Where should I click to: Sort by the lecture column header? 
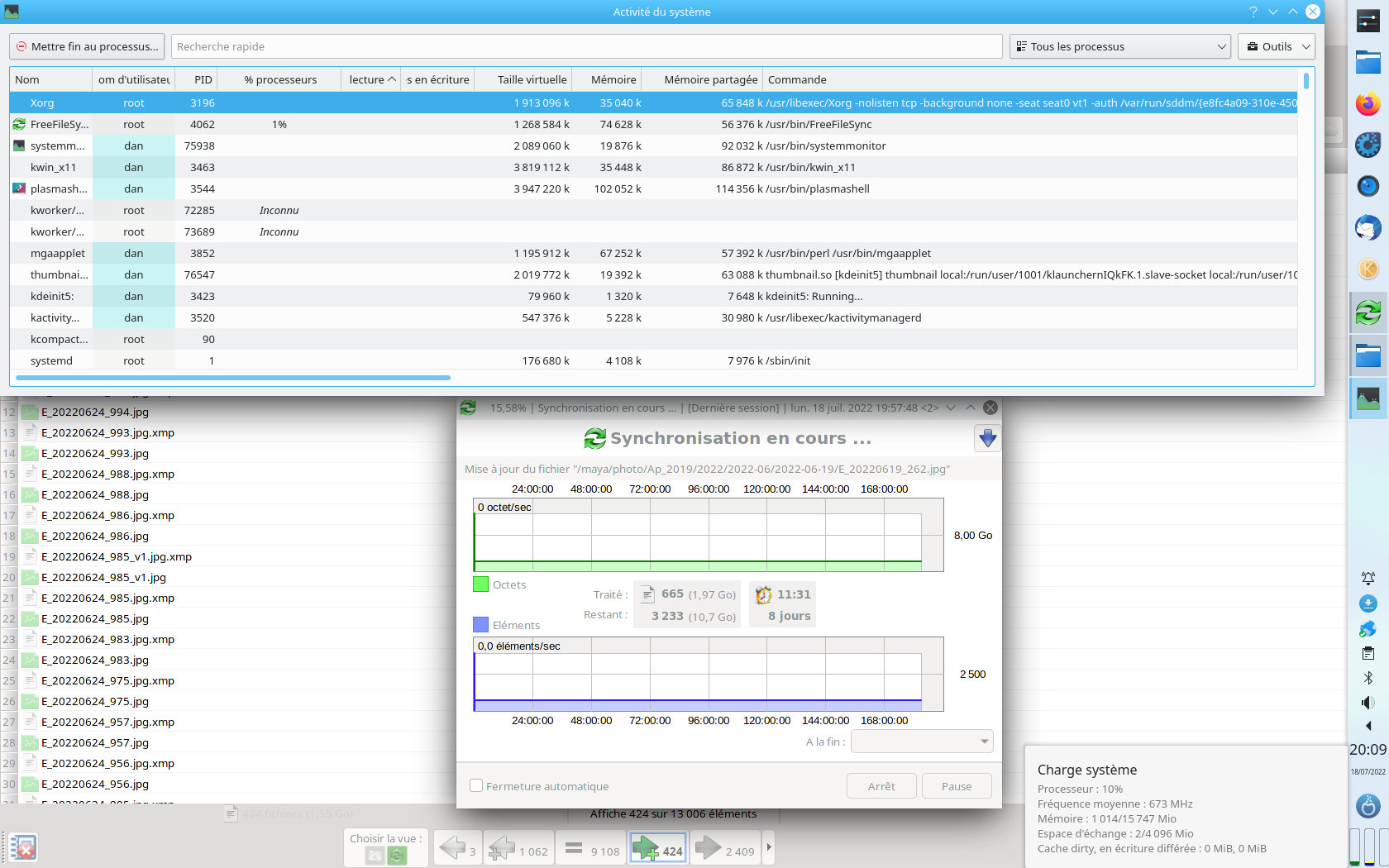372,79
